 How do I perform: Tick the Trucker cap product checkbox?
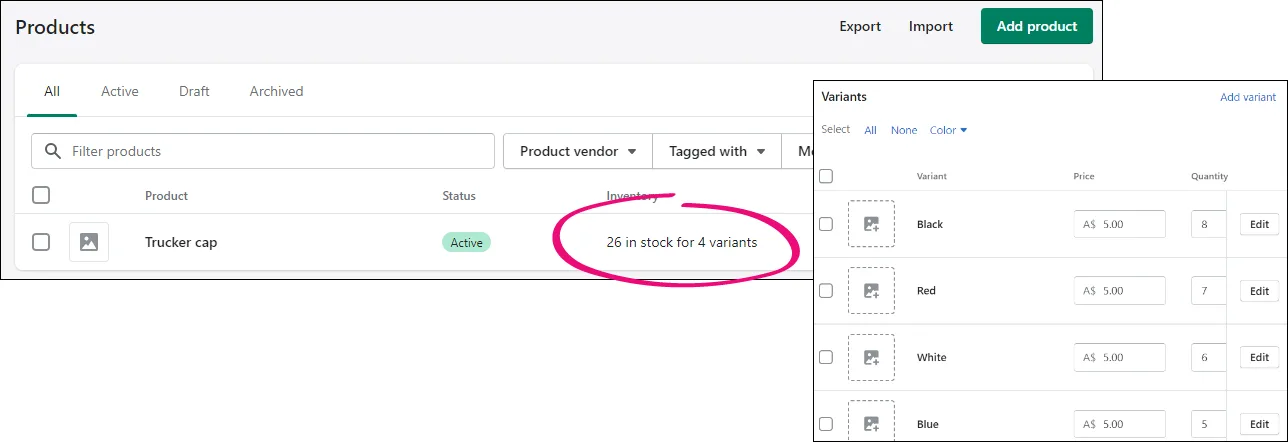pyautogui.click(x=41, y=242)
